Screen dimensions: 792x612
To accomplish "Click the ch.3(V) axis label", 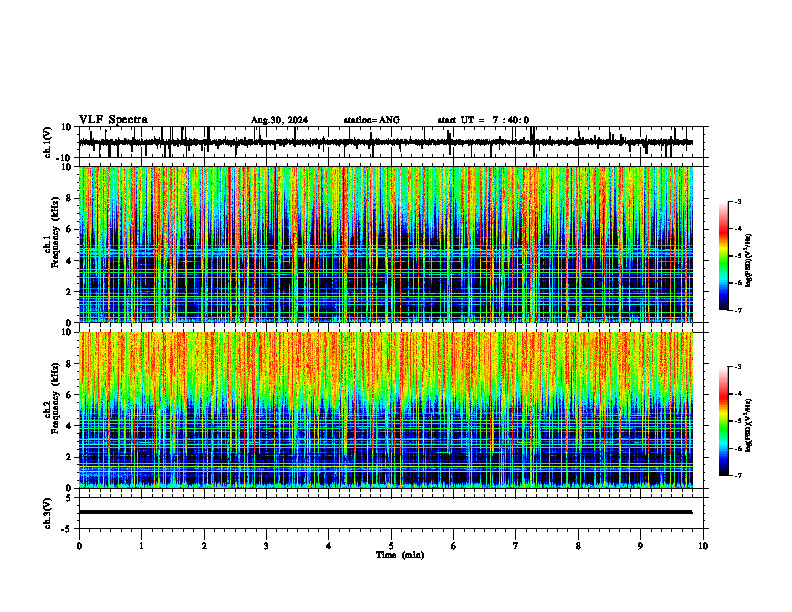I will pos(48,513).
